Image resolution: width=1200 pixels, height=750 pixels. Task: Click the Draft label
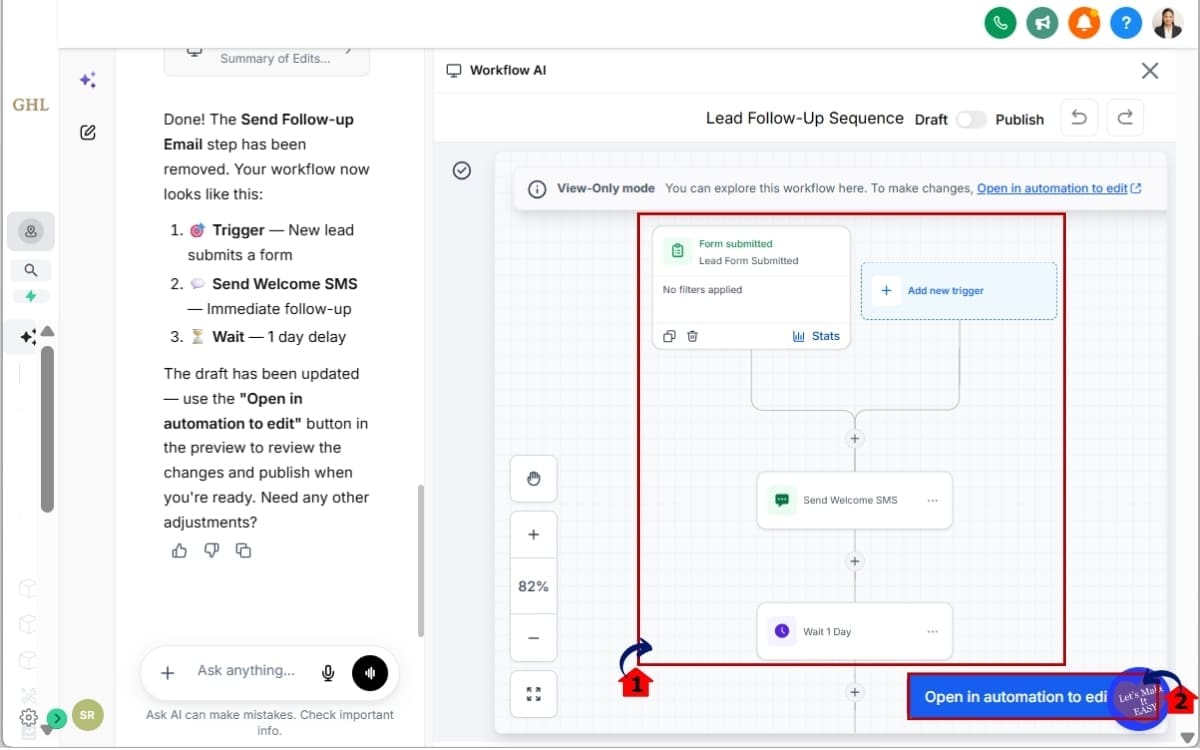pyautogui.click(x=931, y=119)
